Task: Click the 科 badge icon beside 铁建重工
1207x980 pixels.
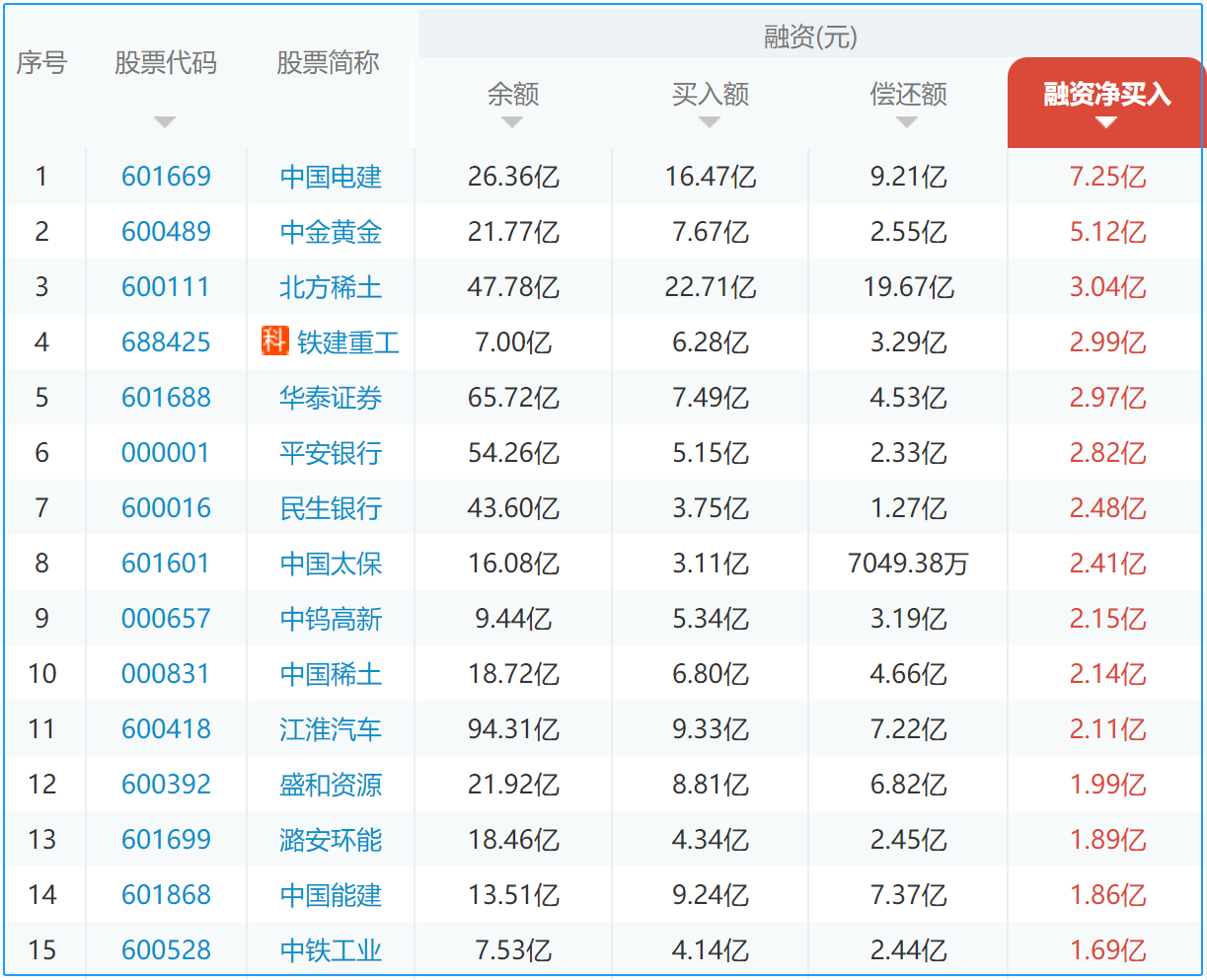Action: click(274, 341)
